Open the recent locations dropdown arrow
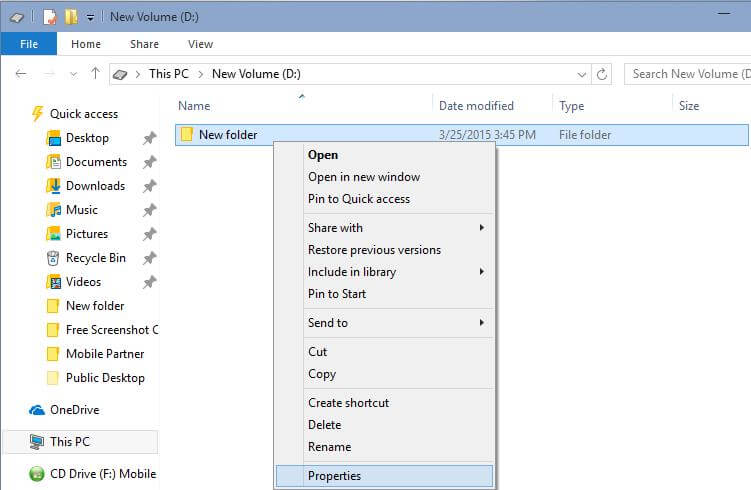The height and width of the screenshot is (490, 751). click(x=73, y=74)
